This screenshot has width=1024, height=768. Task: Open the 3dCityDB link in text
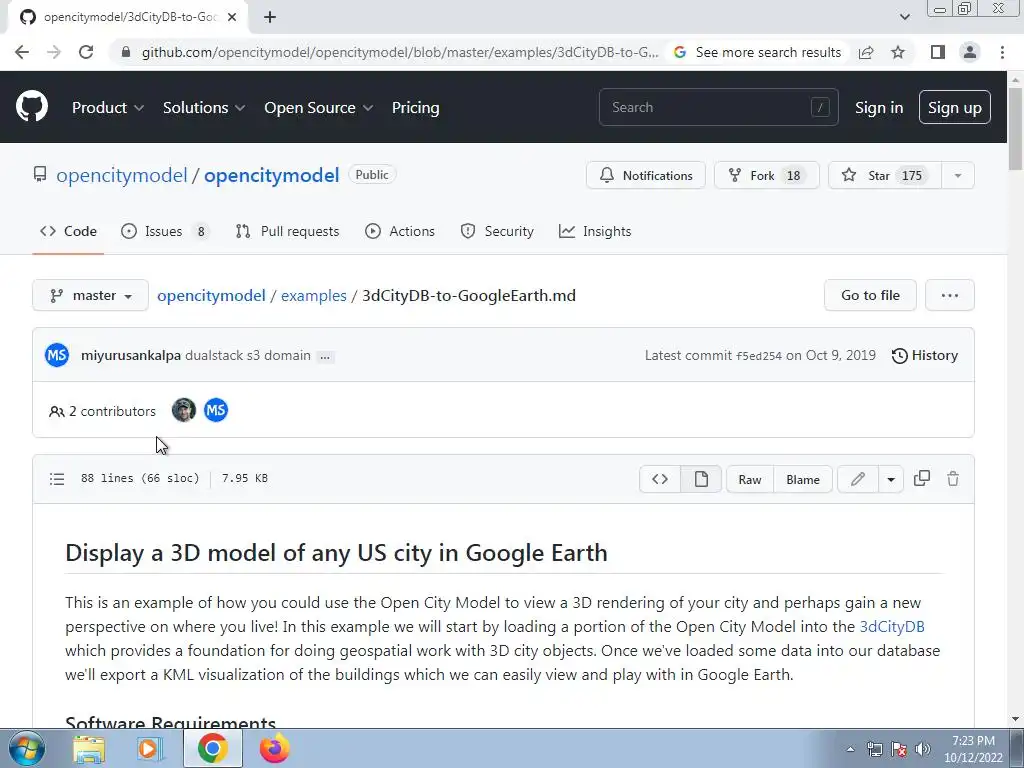tap(891, 626)
